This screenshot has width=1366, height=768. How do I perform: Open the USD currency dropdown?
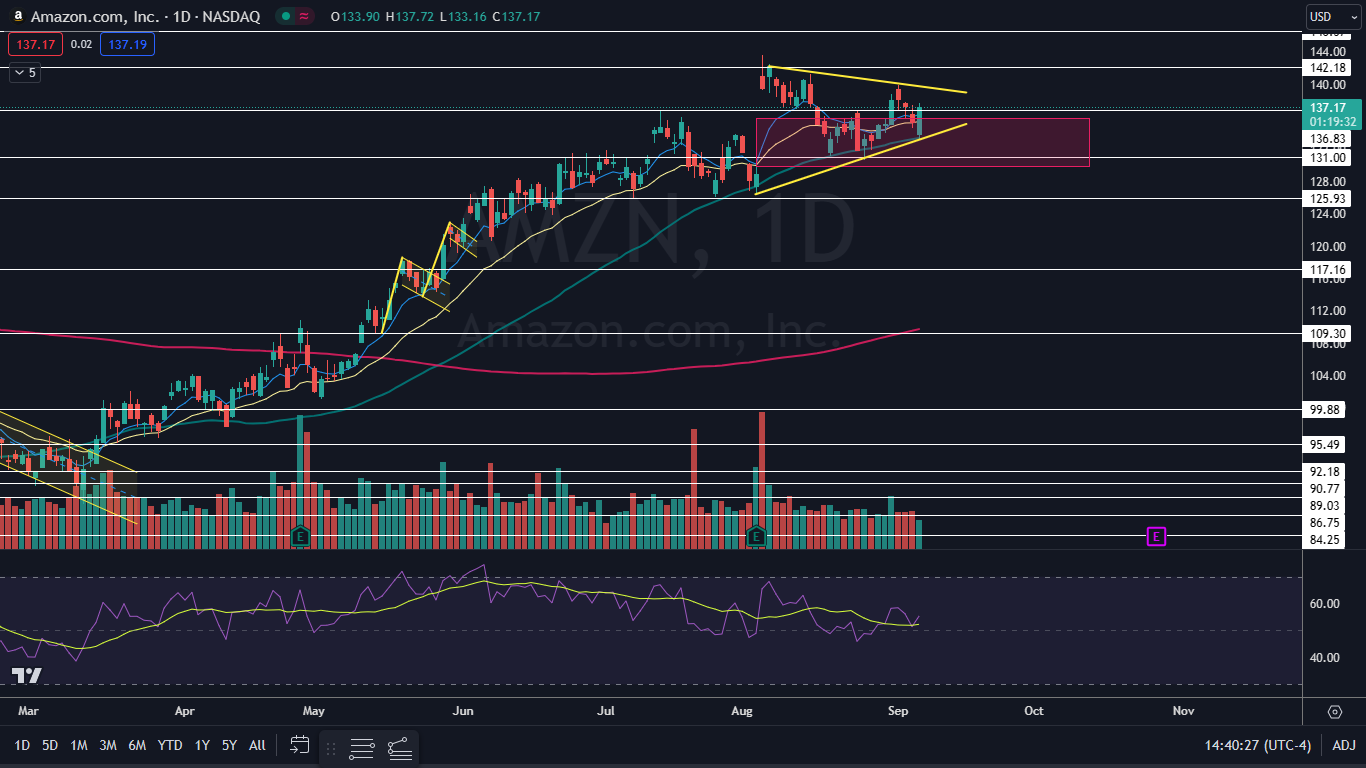1333,16
